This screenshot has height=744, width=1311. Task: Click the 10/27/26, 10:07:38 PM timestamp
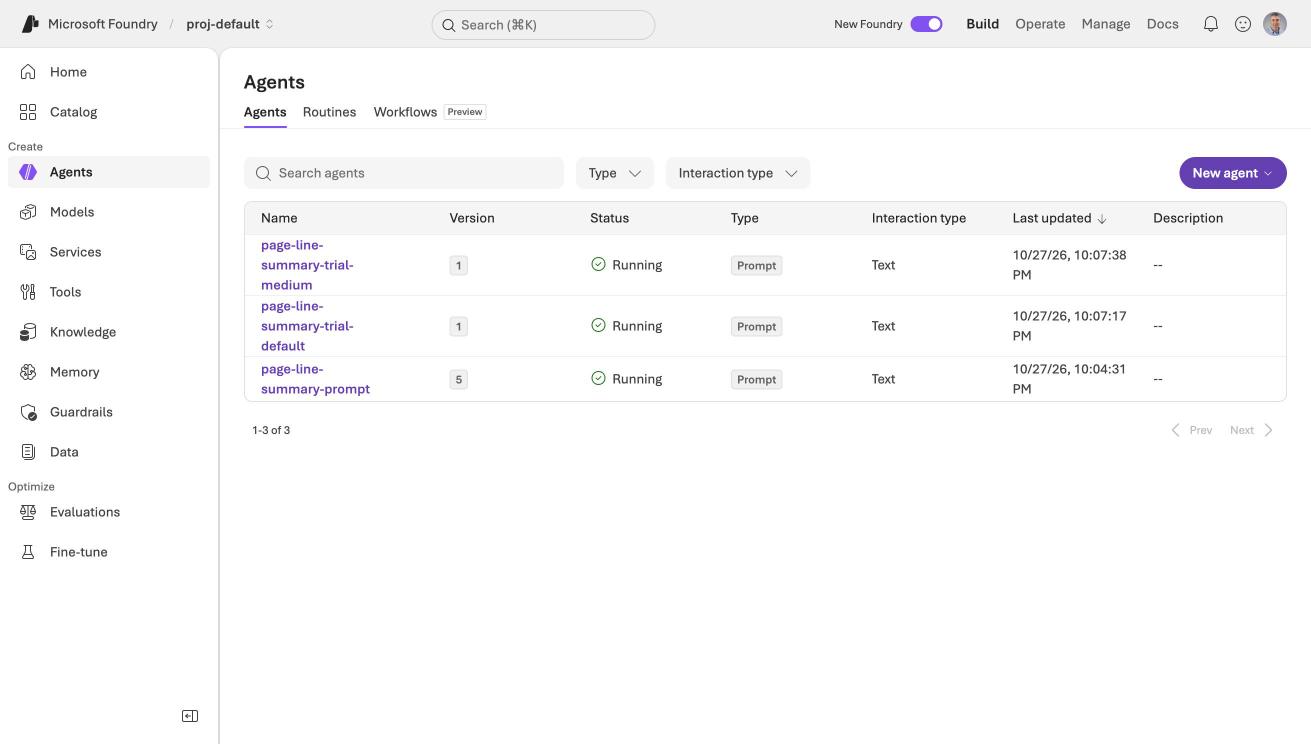point(1069,265)
